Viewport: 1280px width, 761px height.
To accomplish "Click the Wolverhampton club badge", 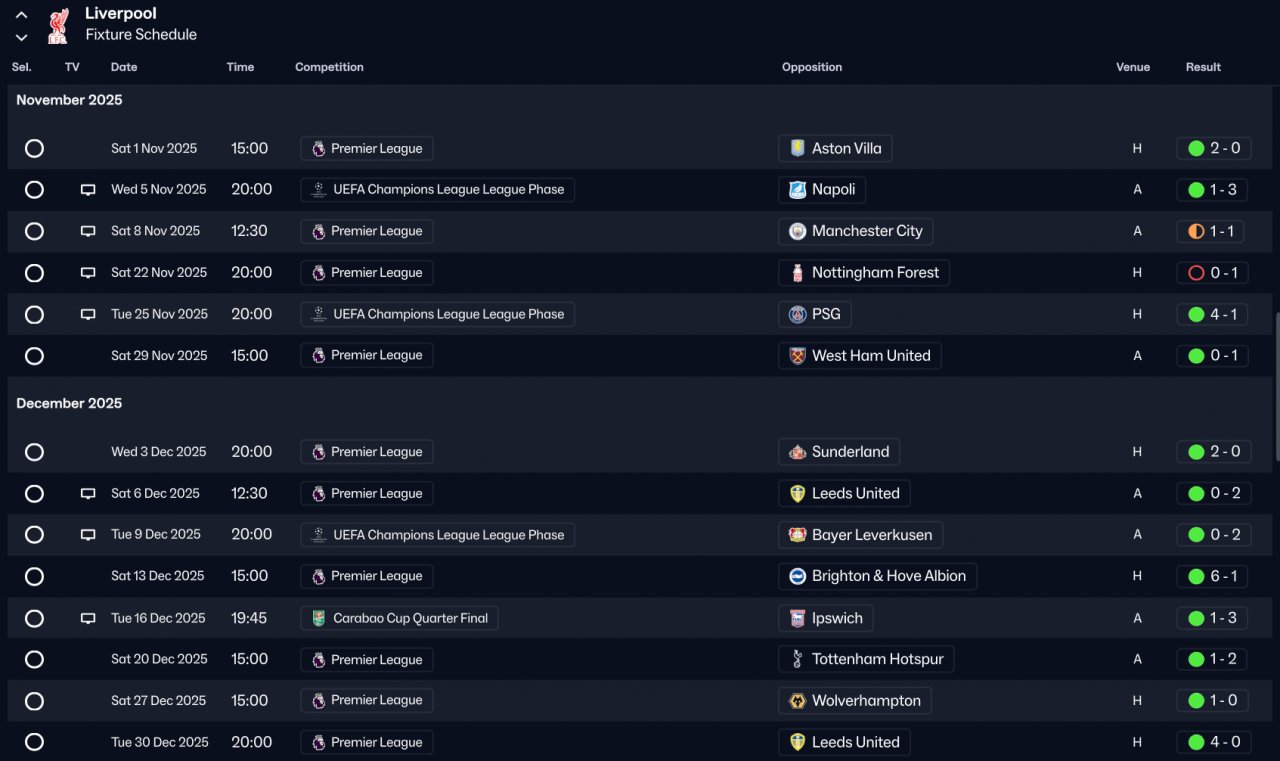I will tap(797, 702).
